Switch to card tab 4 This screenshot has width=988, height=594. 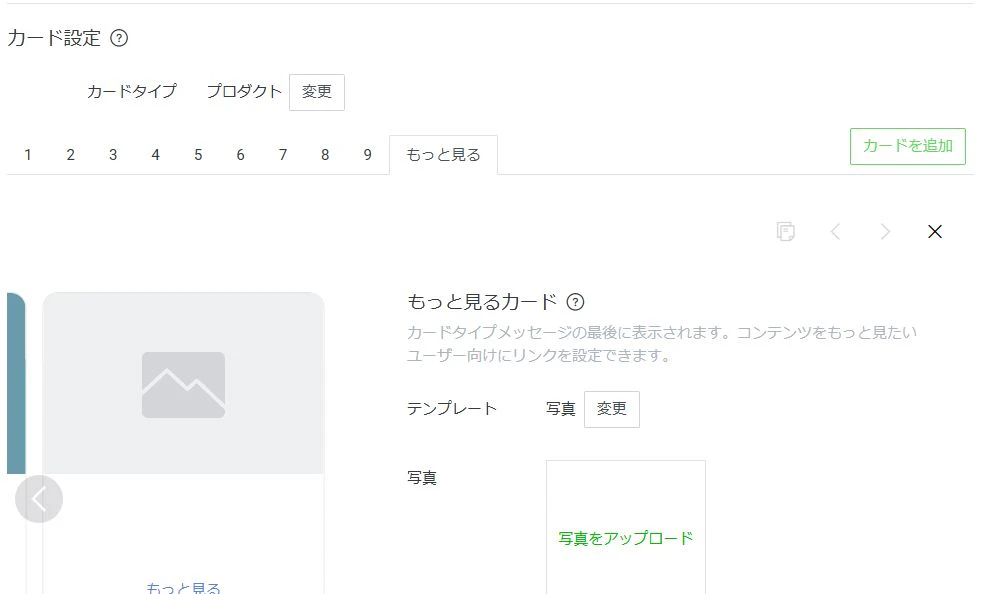tap(156, 155)
